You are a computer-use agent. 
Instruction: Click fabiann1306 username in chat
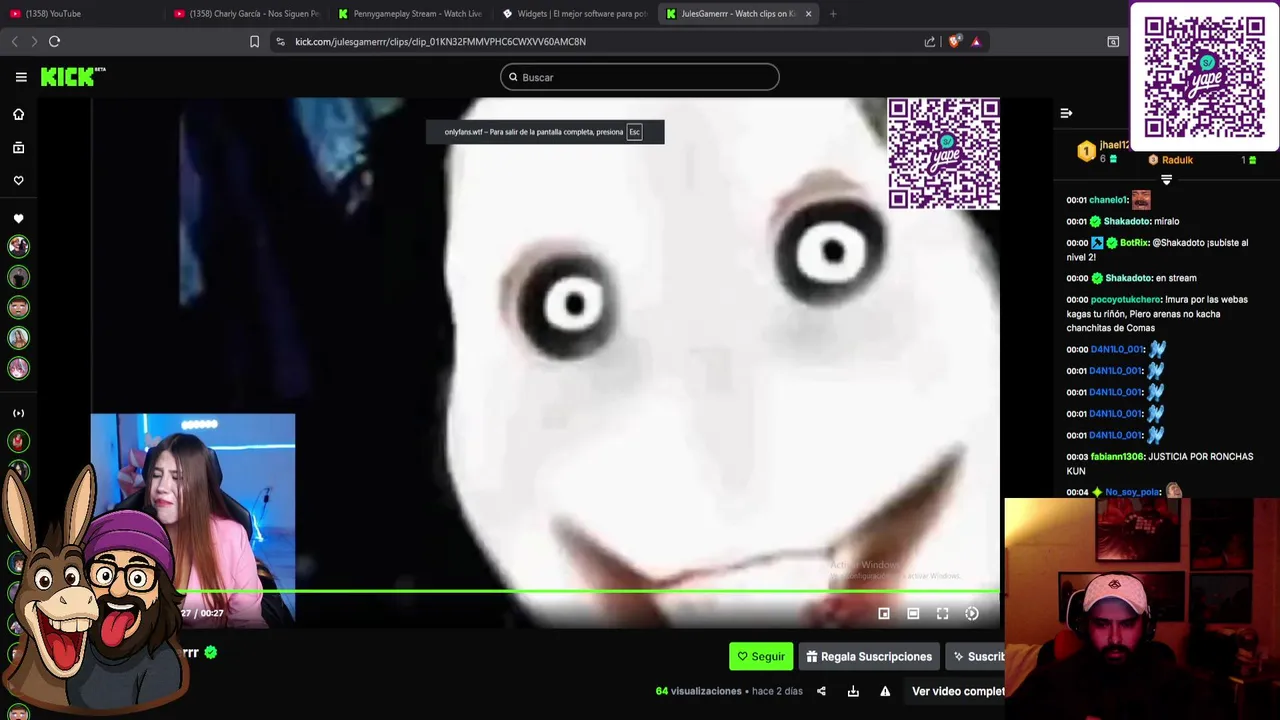click(1116, 457)
